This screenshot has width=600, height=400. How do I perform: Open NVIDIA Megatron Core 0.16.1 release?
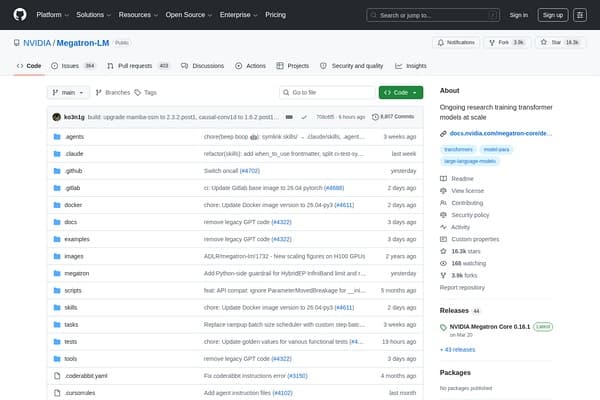coord(489,327)
